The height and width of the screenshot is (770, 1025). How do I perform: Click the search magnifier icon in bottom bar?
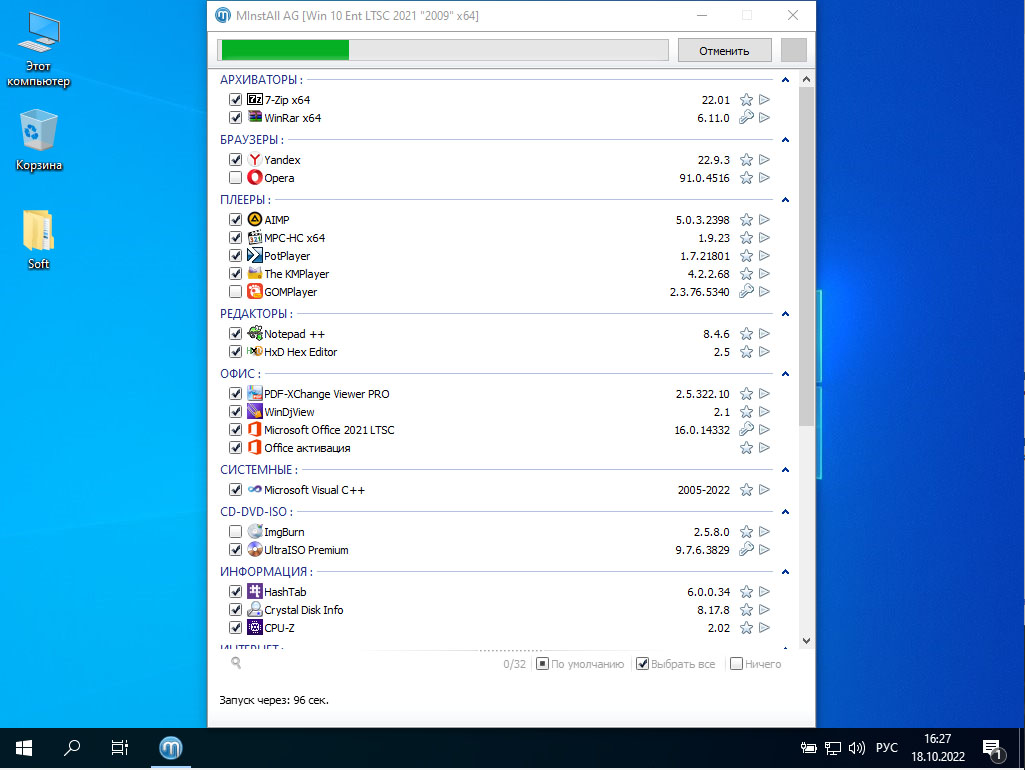236,663
